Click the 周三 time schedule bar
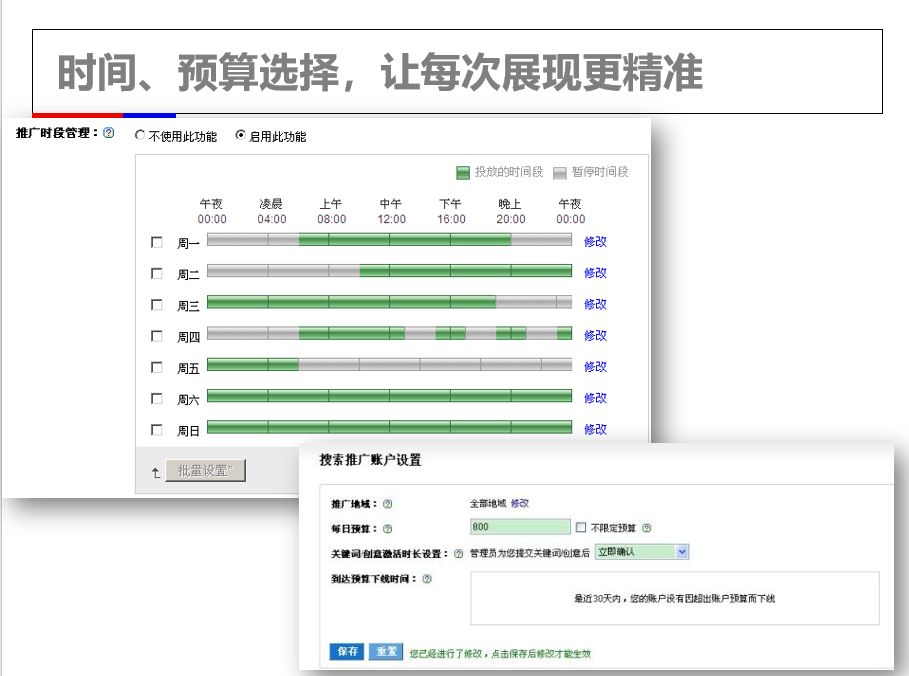Screen dimensions: 909x676 pyautogui.click(x=390, y=302)
